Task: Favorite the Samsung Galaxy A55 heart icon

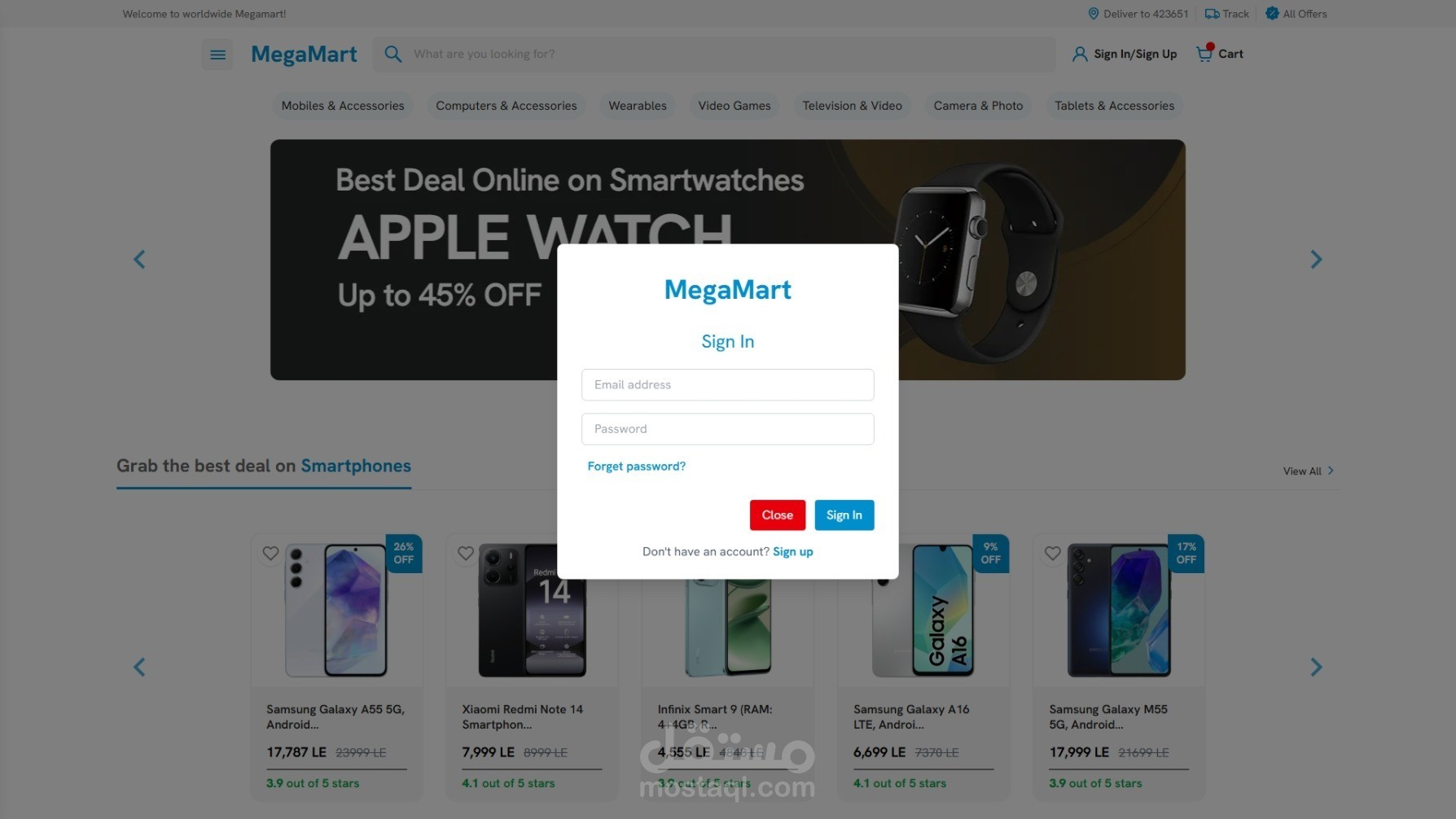Action: (270, 554)
